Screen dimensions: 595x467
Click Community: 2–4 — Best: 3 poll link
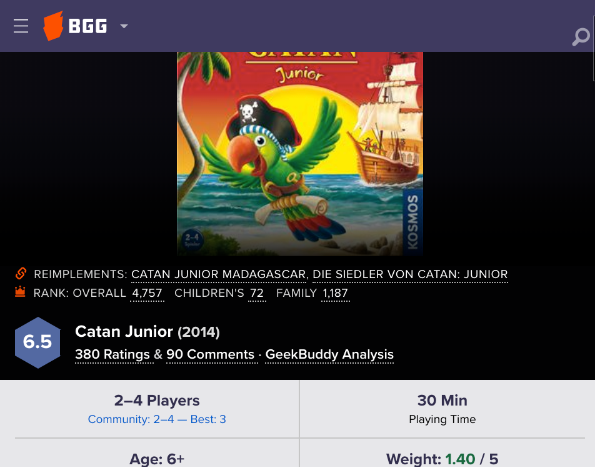[x=157, y=419]
